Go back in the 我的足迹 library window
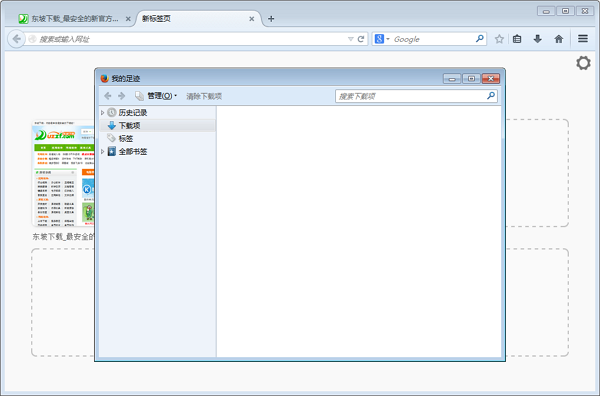Viewport: 600px width, 396px height. pyautogui.click(x=108, y=96)
